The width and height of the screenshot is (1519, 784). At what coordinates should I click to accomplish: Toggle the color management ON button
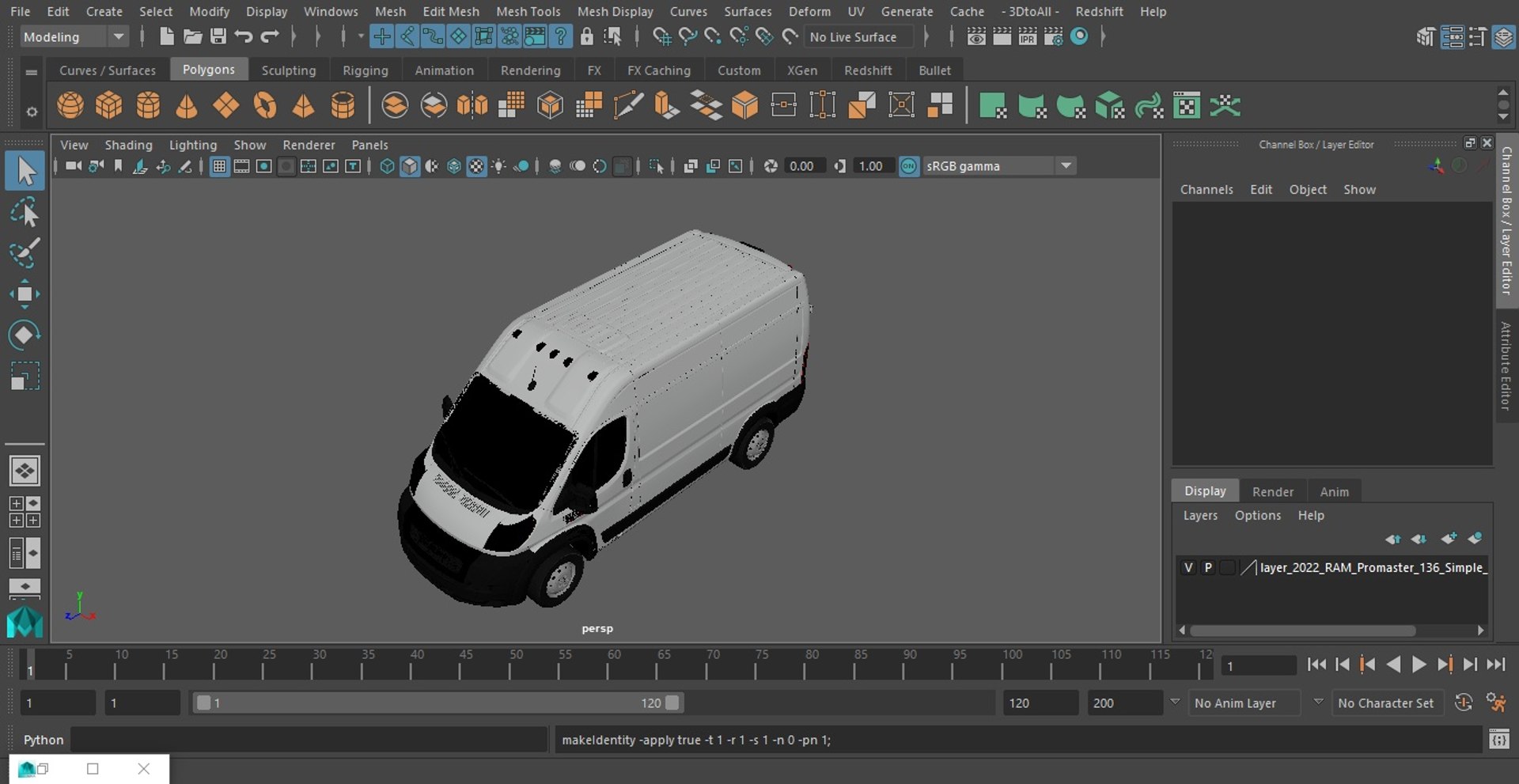click(909, 166)
